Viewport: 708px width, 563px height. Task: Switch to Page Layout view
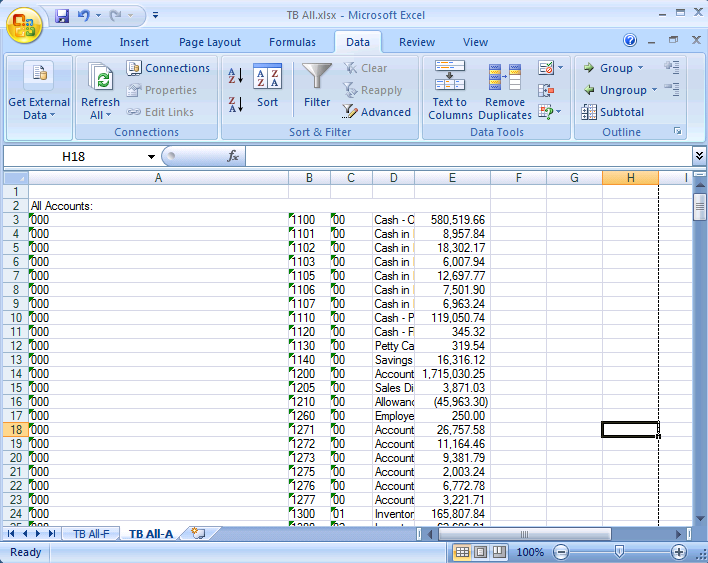coord(480,552)
